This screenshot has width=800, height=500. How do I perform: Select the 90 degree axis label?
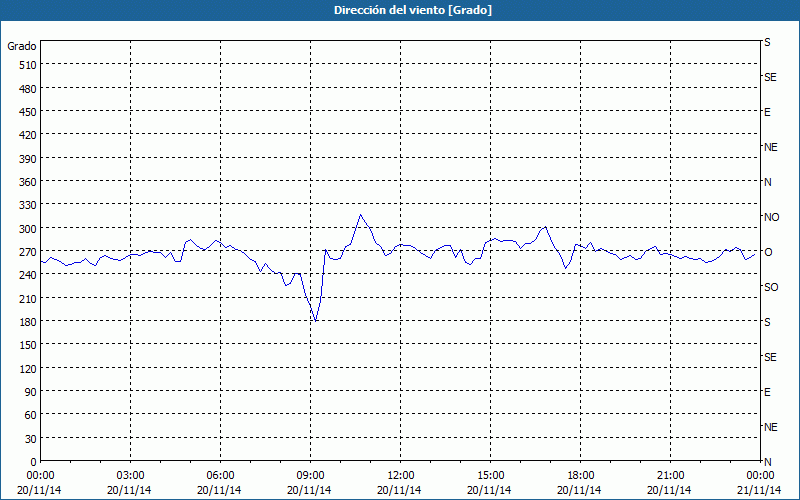click(x=31, y=392)
